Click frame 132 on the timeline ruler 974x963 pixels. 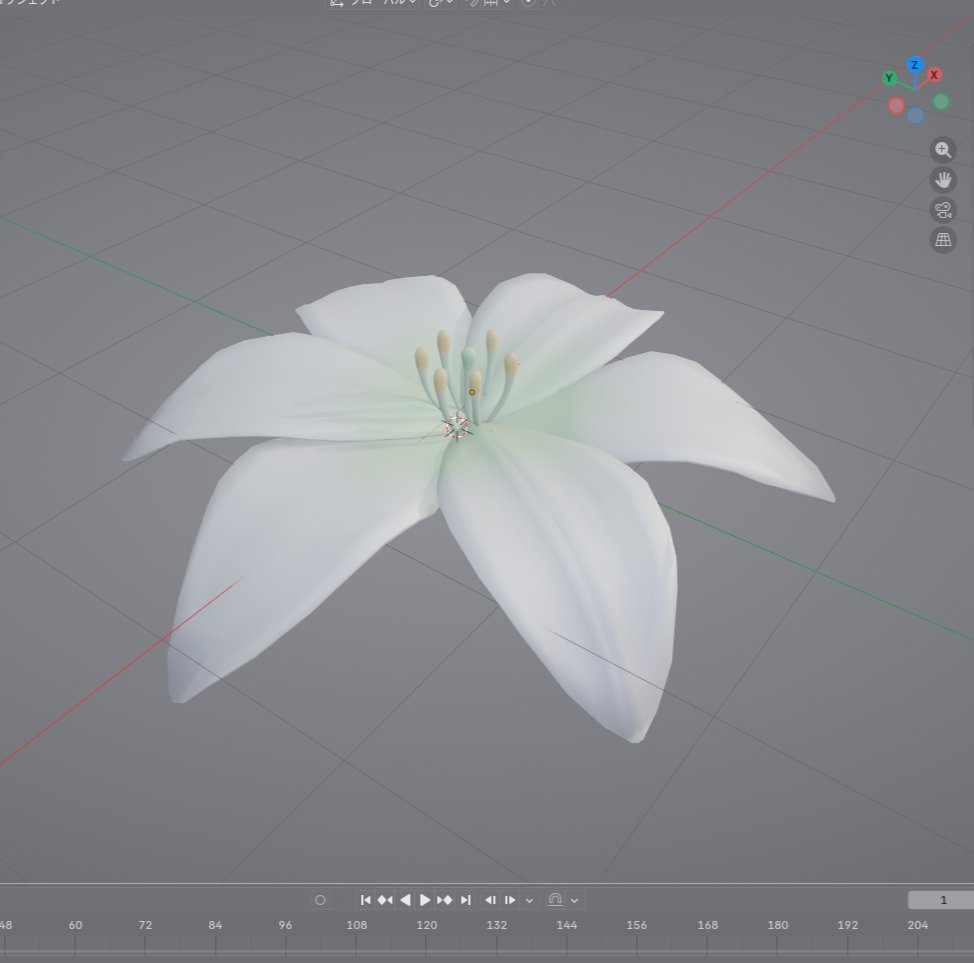(x=497, y=925)
